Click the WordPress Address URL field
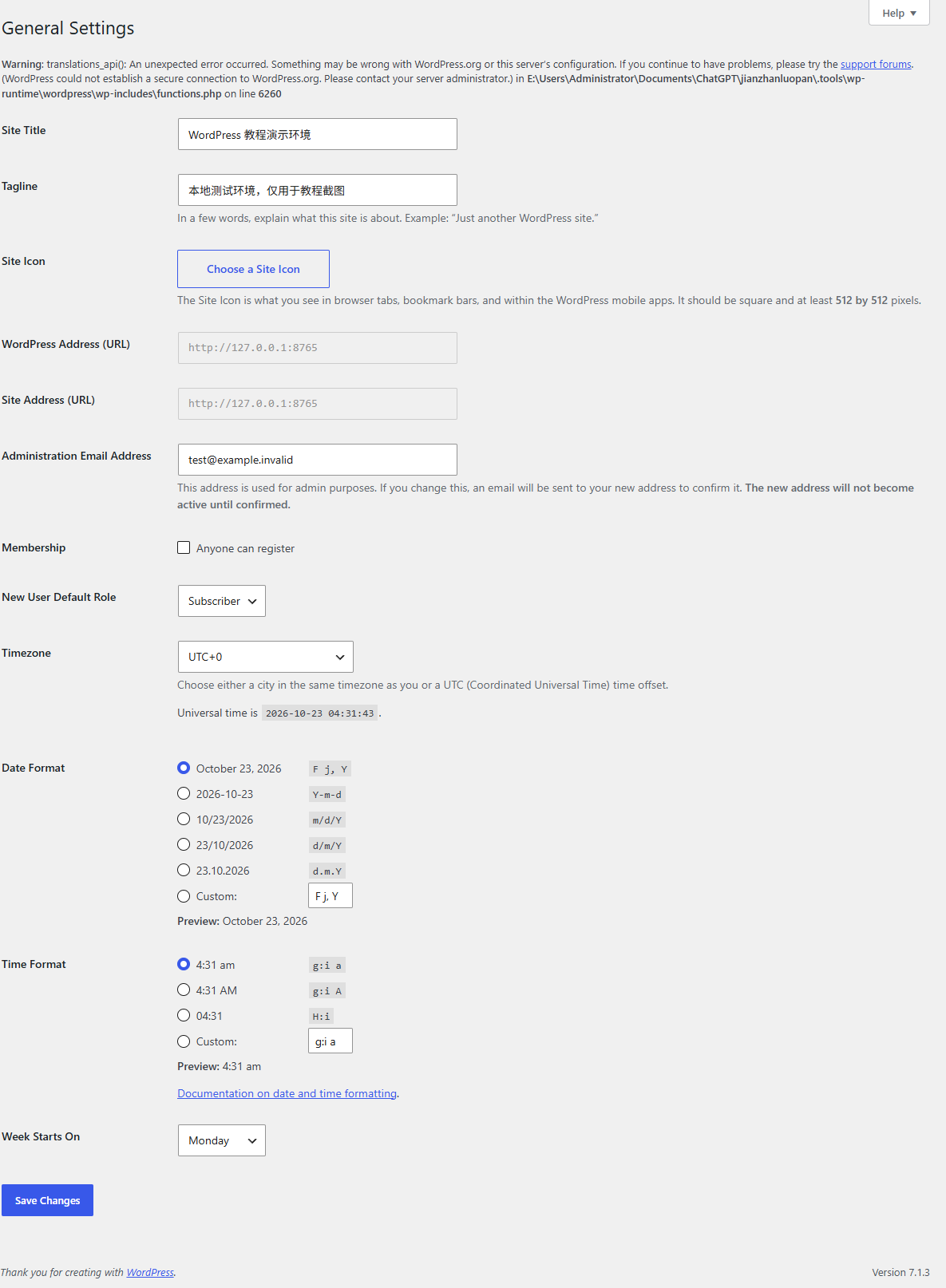This screenshot has width=946, height=1288. (x=318, y=348)
